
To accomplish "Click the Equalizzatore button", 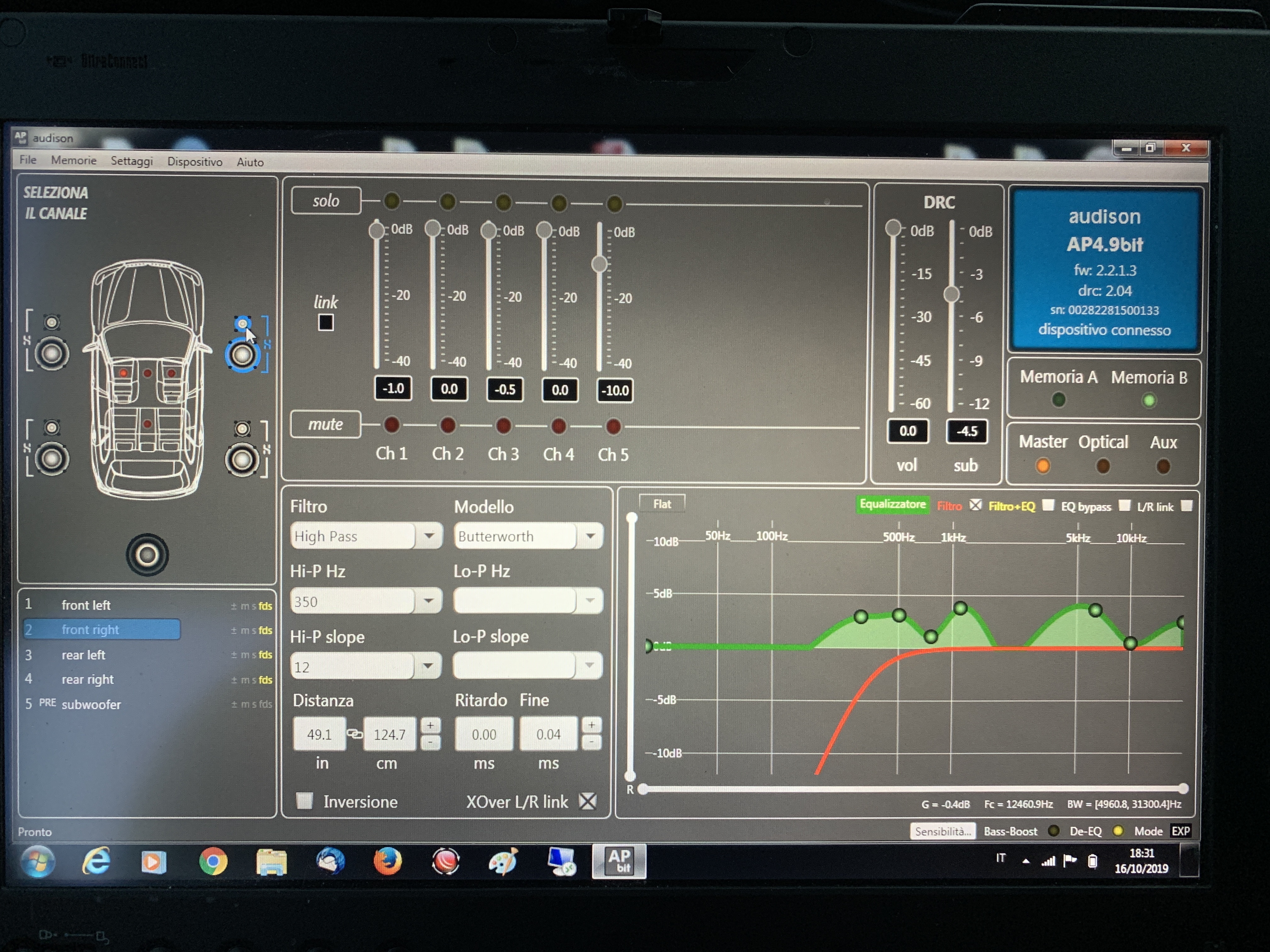I will [892, 504].
